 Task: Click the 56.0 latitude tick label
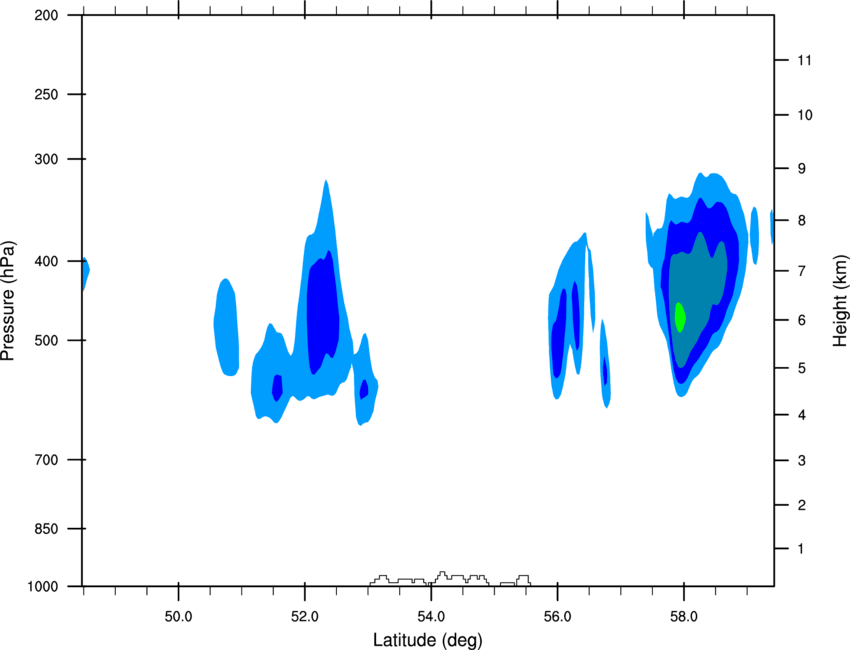point(557,617)
